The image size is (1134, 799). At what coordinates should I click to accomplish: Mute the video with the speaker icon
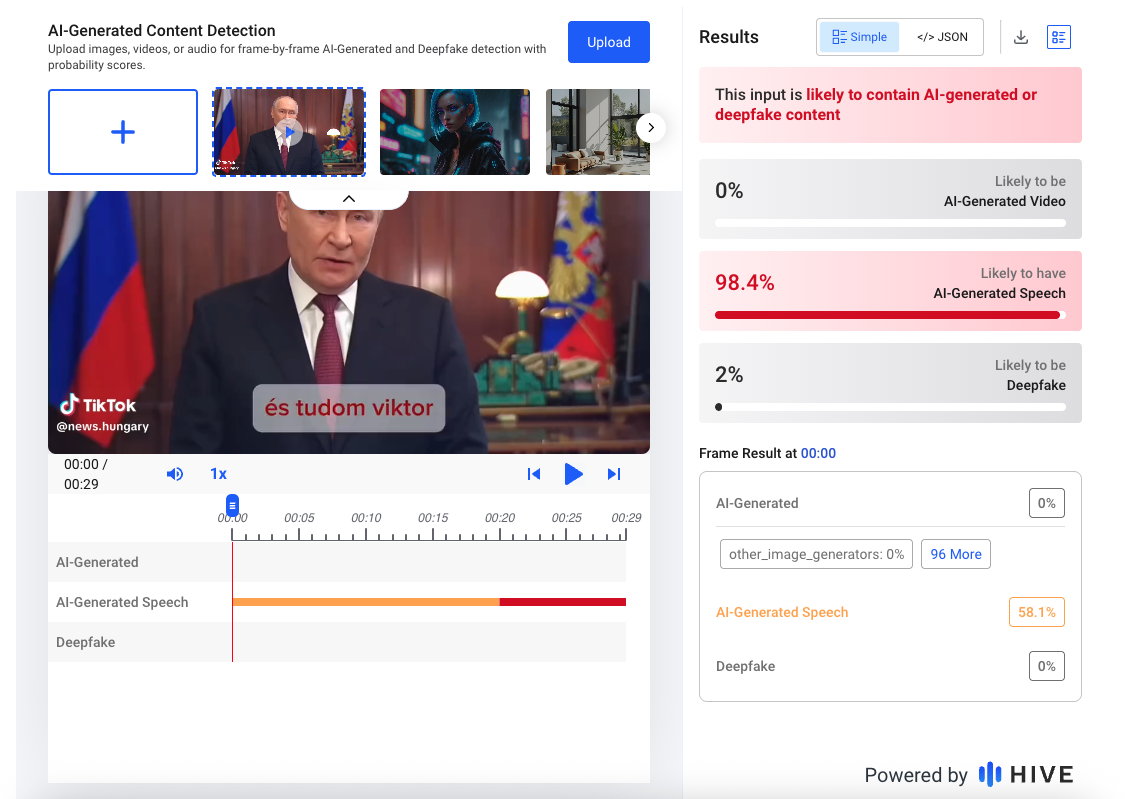point(175,474)
